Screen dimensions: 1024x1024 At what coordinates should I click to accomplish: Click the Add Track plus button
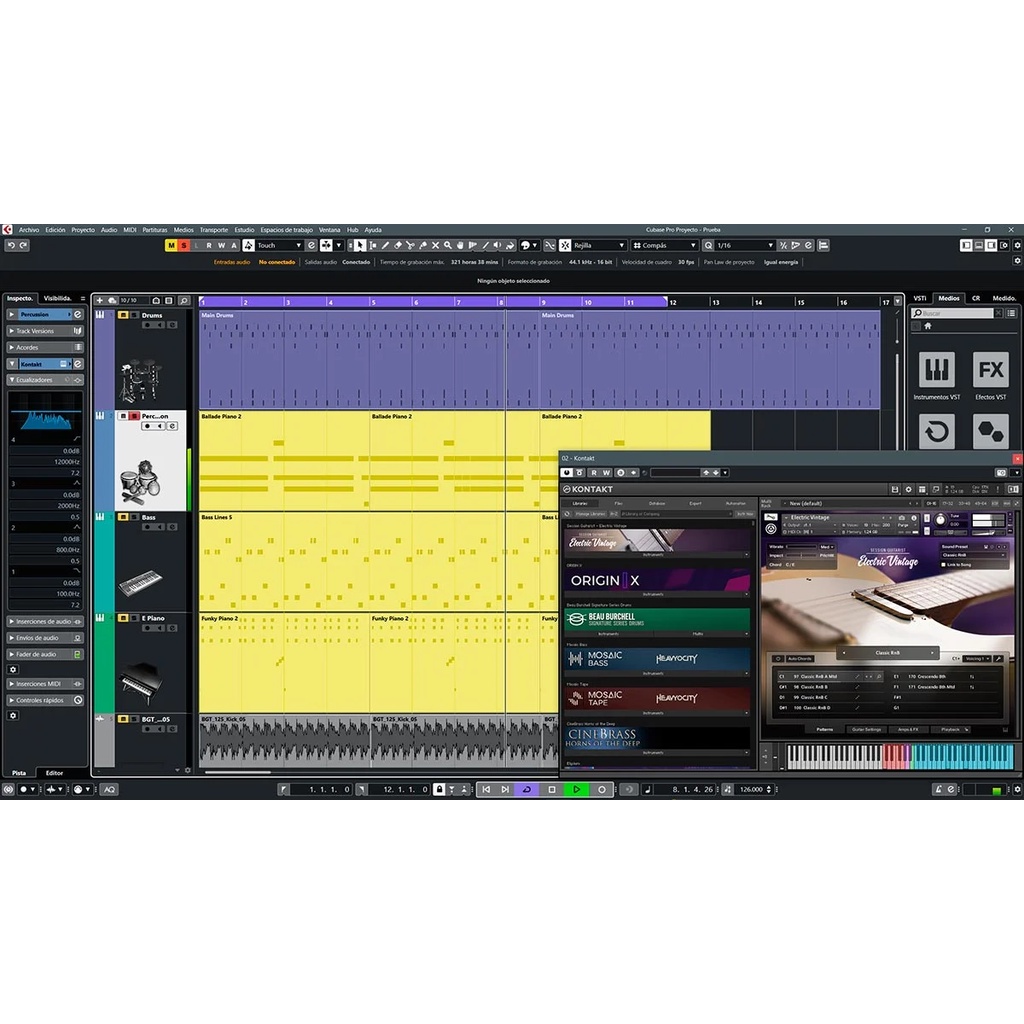click(99, 300)
